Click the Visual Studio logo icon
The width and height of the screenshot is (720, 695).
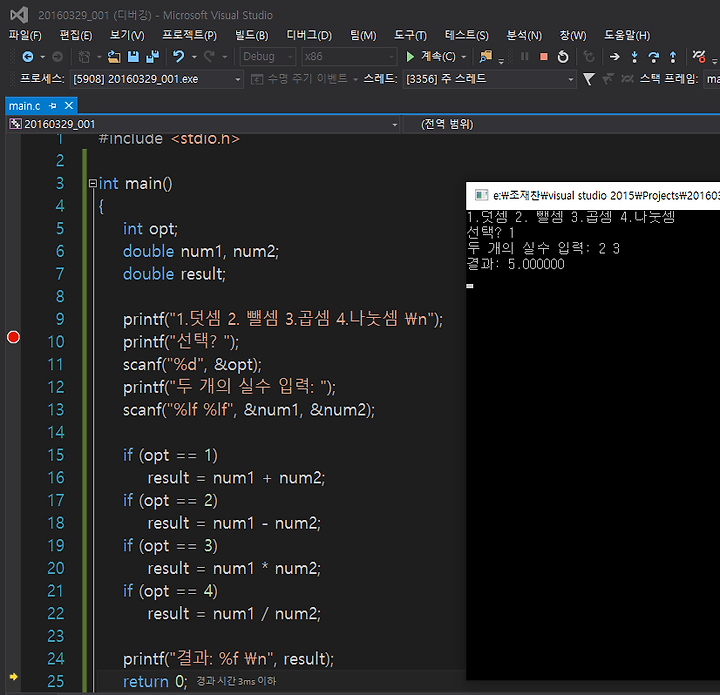point(19,15)
